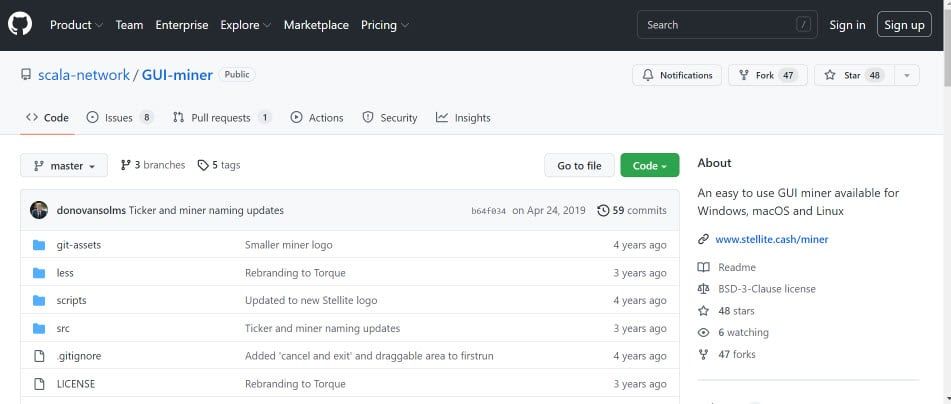Screen dimensions: 951x404
Task: Open the www.stellite.cash/miner website link
Action: pos(772,239)
